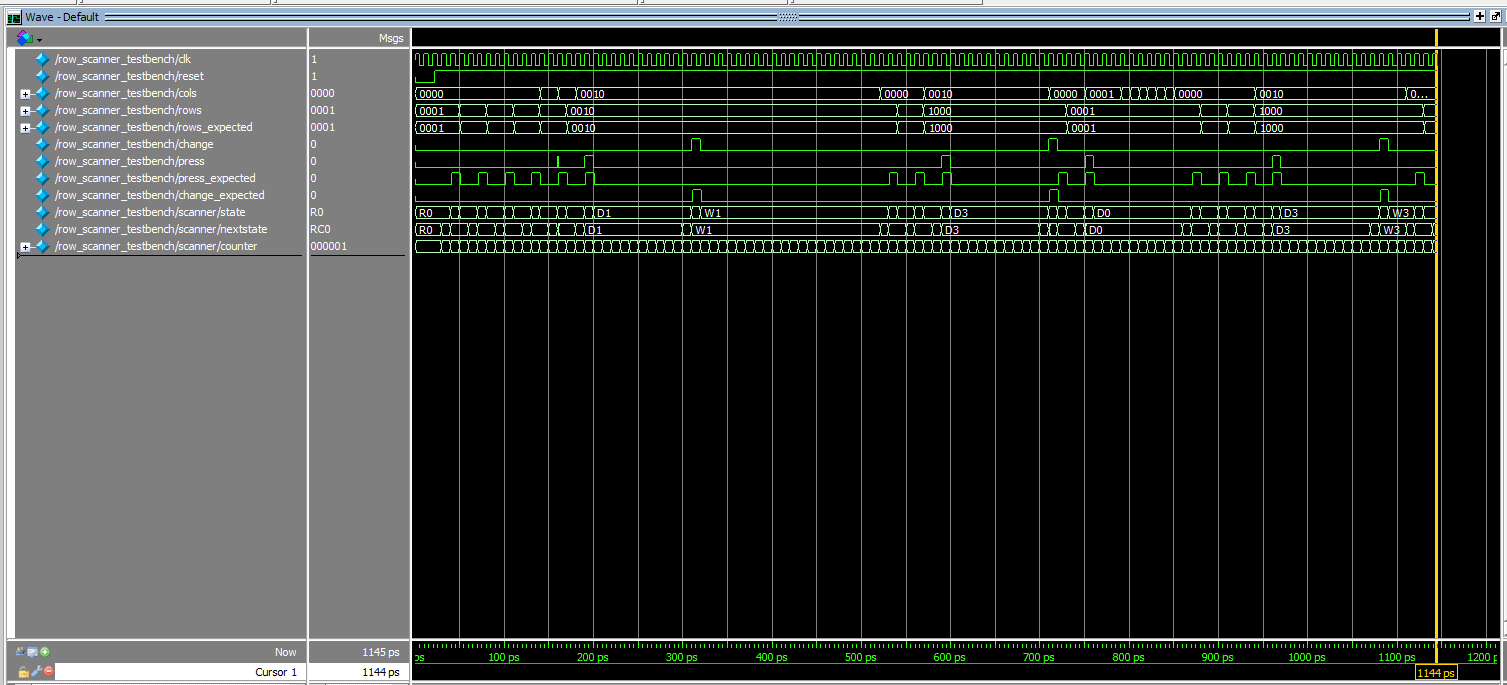Click the toggle leaf names icon
The image size is (1507, 685).
tap(20, 652)
